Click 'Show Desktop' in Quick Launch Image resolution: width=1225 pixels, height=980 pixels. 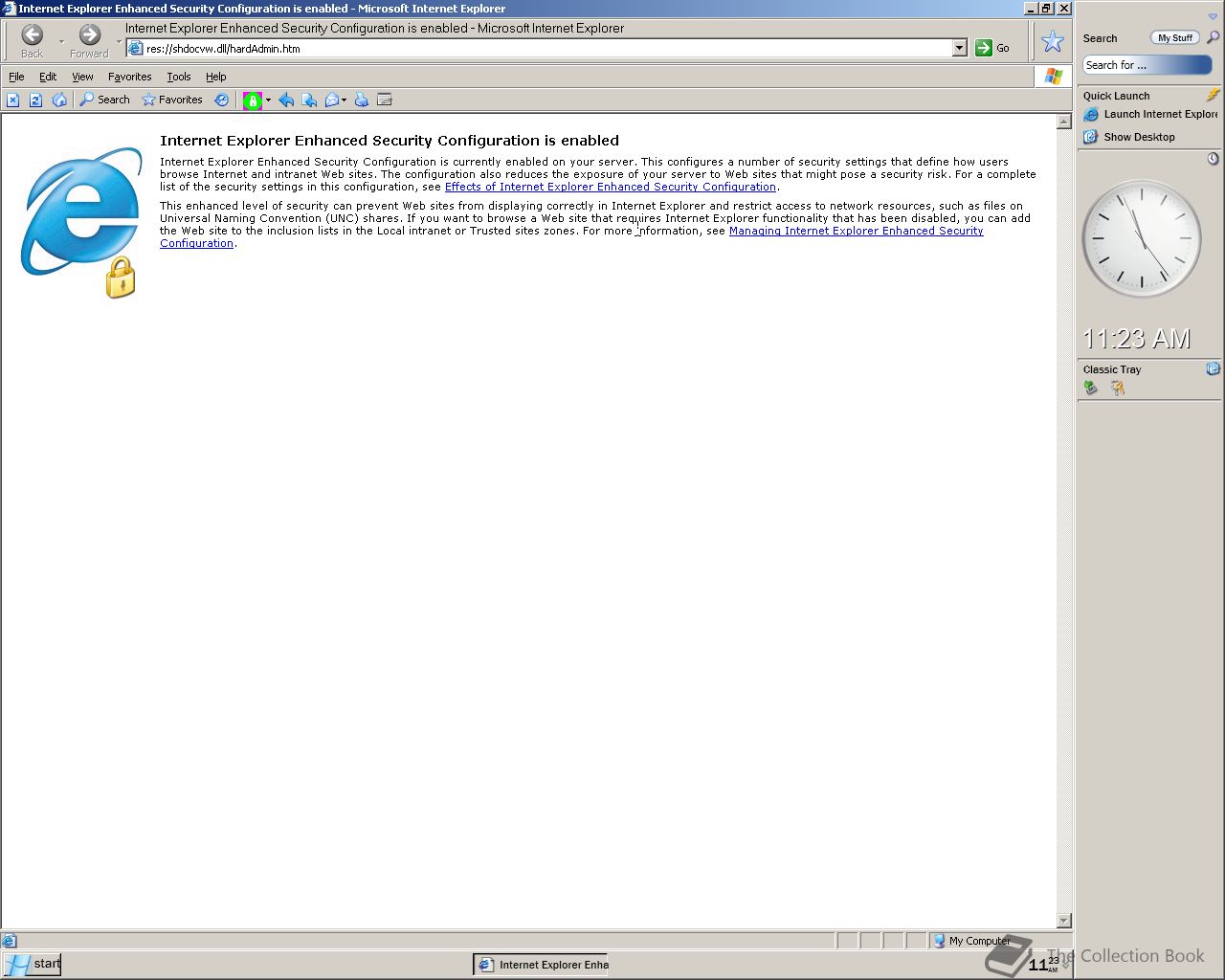pyautogui.click(x=1129, y=137)
